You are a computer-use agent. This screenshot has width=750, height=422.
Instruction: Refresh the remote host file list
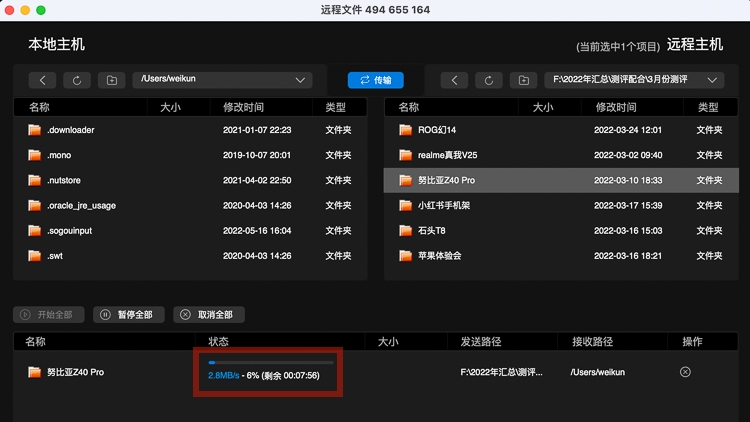click(x=488, y=80)
